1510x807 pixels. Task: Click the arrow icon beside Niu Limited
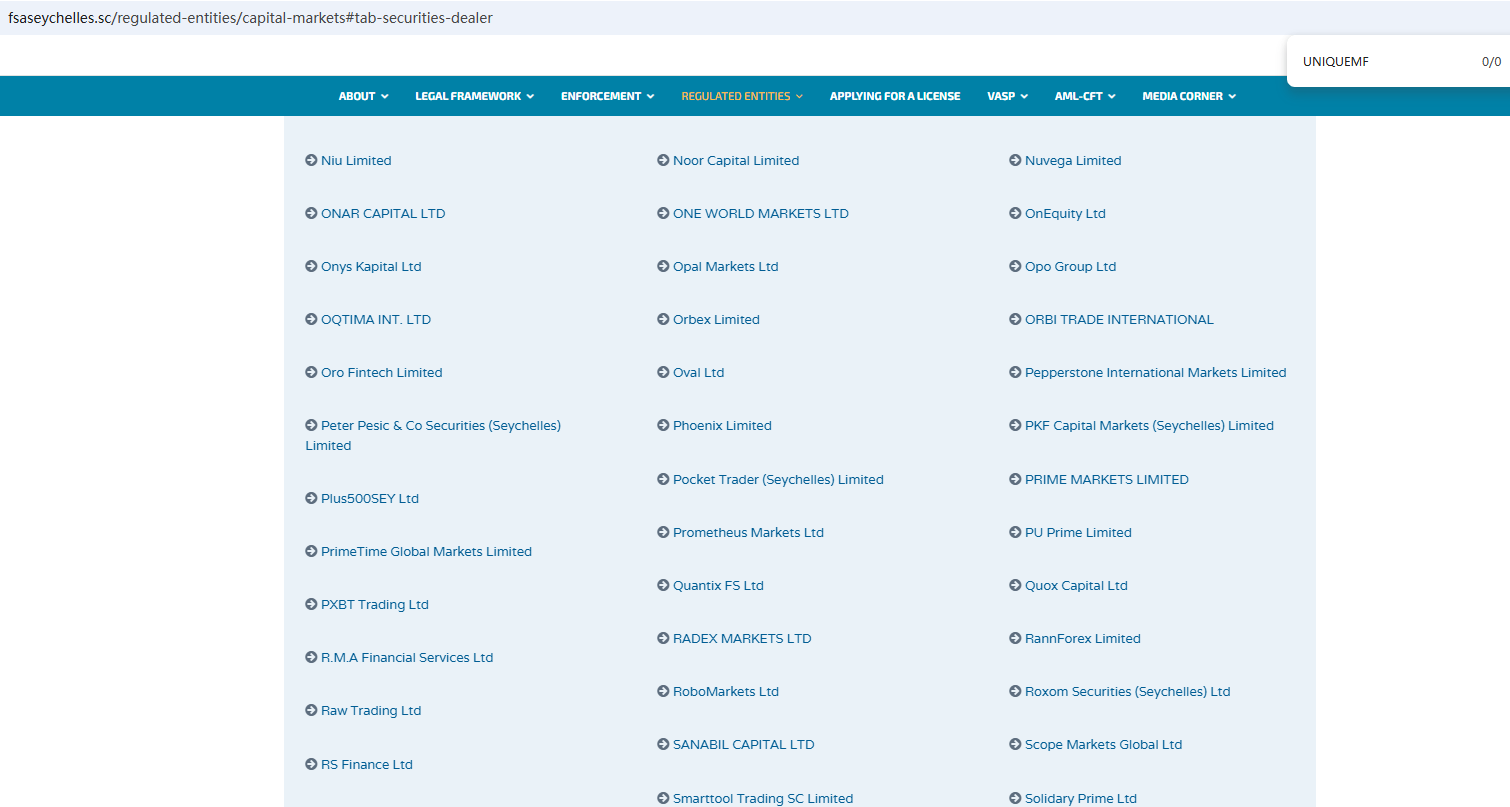(311, 160)
